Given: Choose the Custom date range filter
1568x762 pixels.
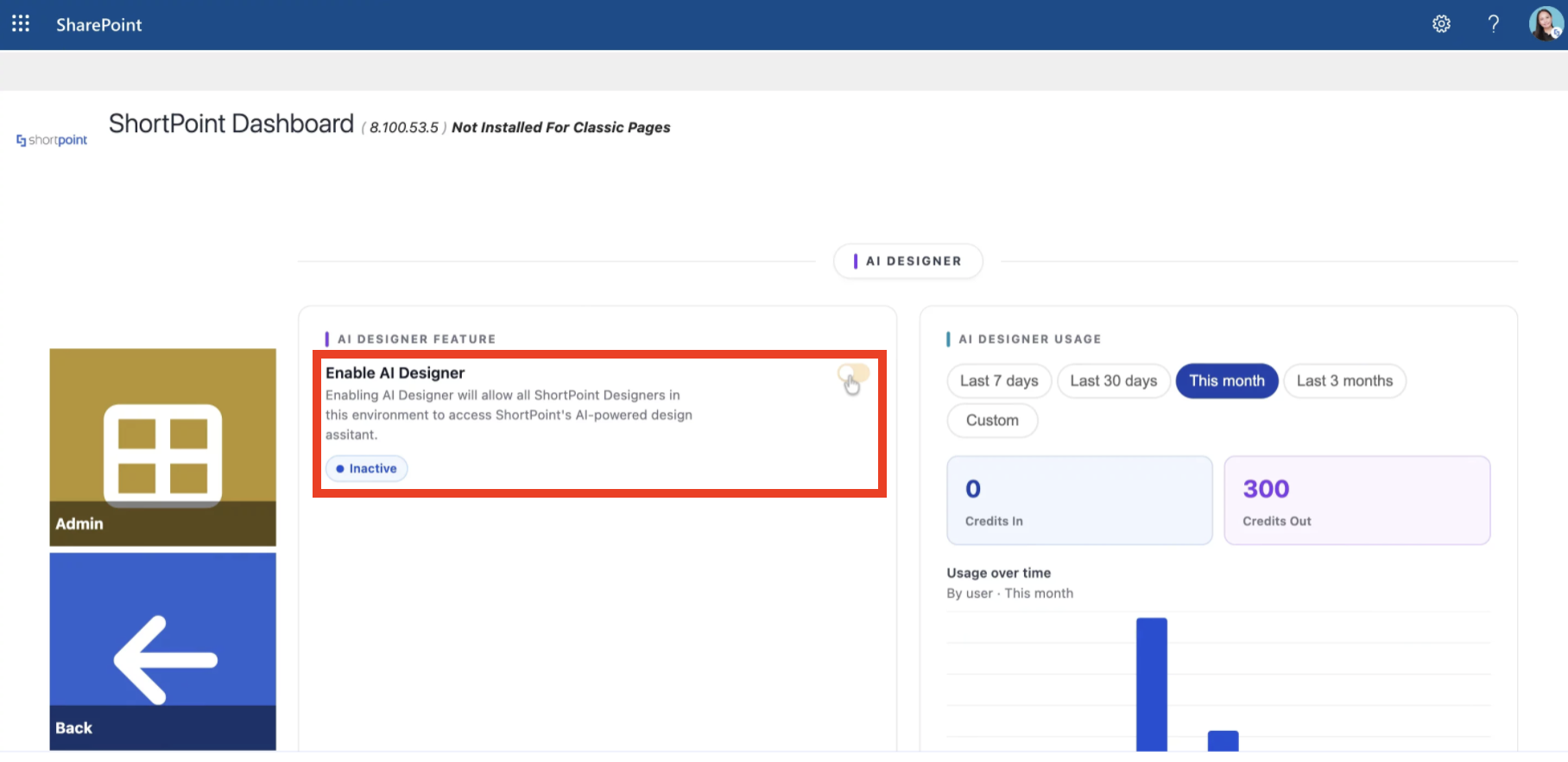Looking at the screenshot, I should [992, 421].
